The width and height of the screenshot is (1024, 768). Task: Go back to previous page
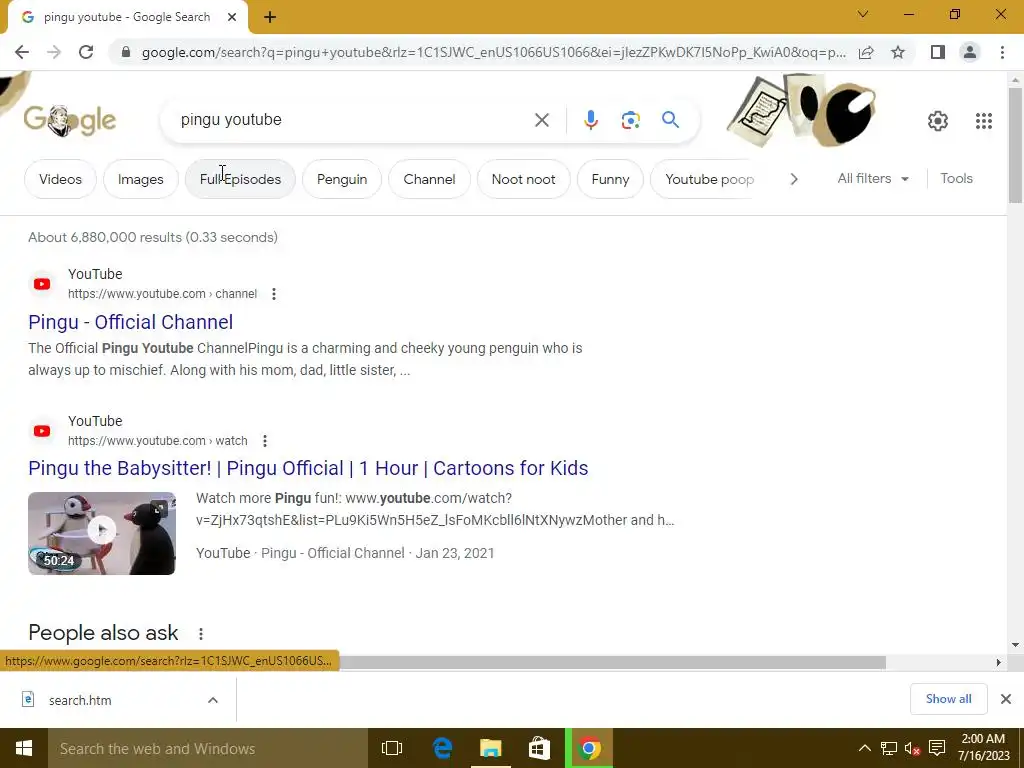[22, 52]
